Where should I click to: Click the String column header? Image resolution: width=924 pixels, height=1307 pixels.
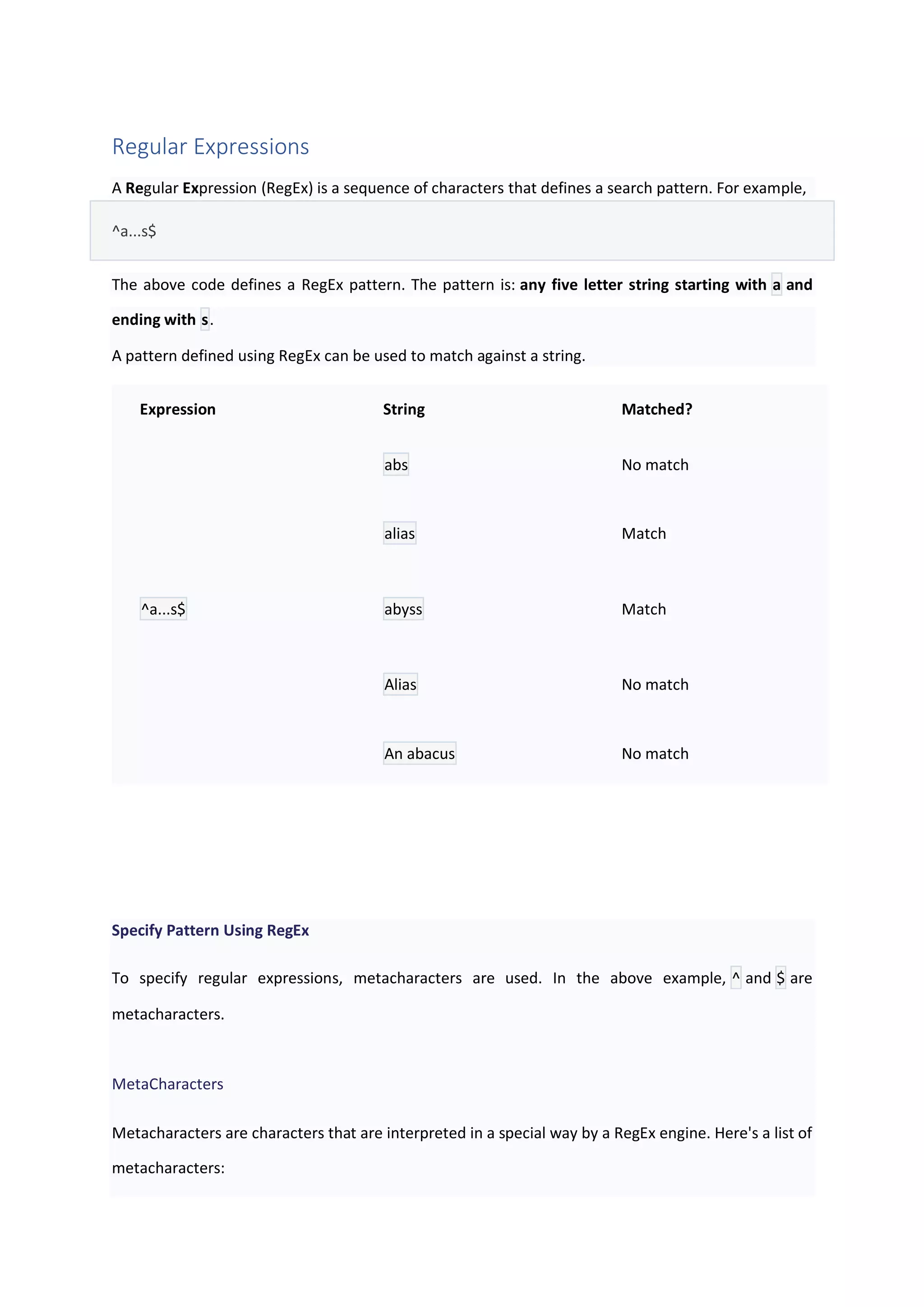[403, 409]
